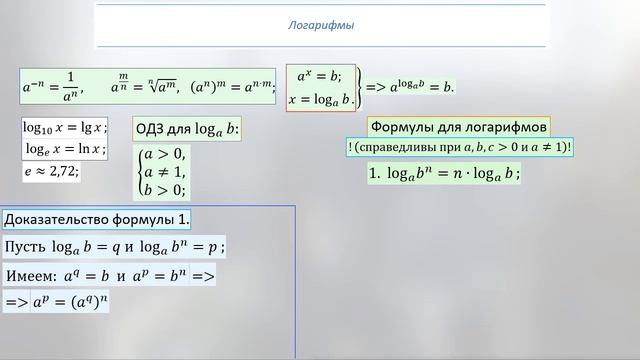Click the log_e x = ln x definition
Viewport: 640px width, 360px height.
click(x=65, y=149)
